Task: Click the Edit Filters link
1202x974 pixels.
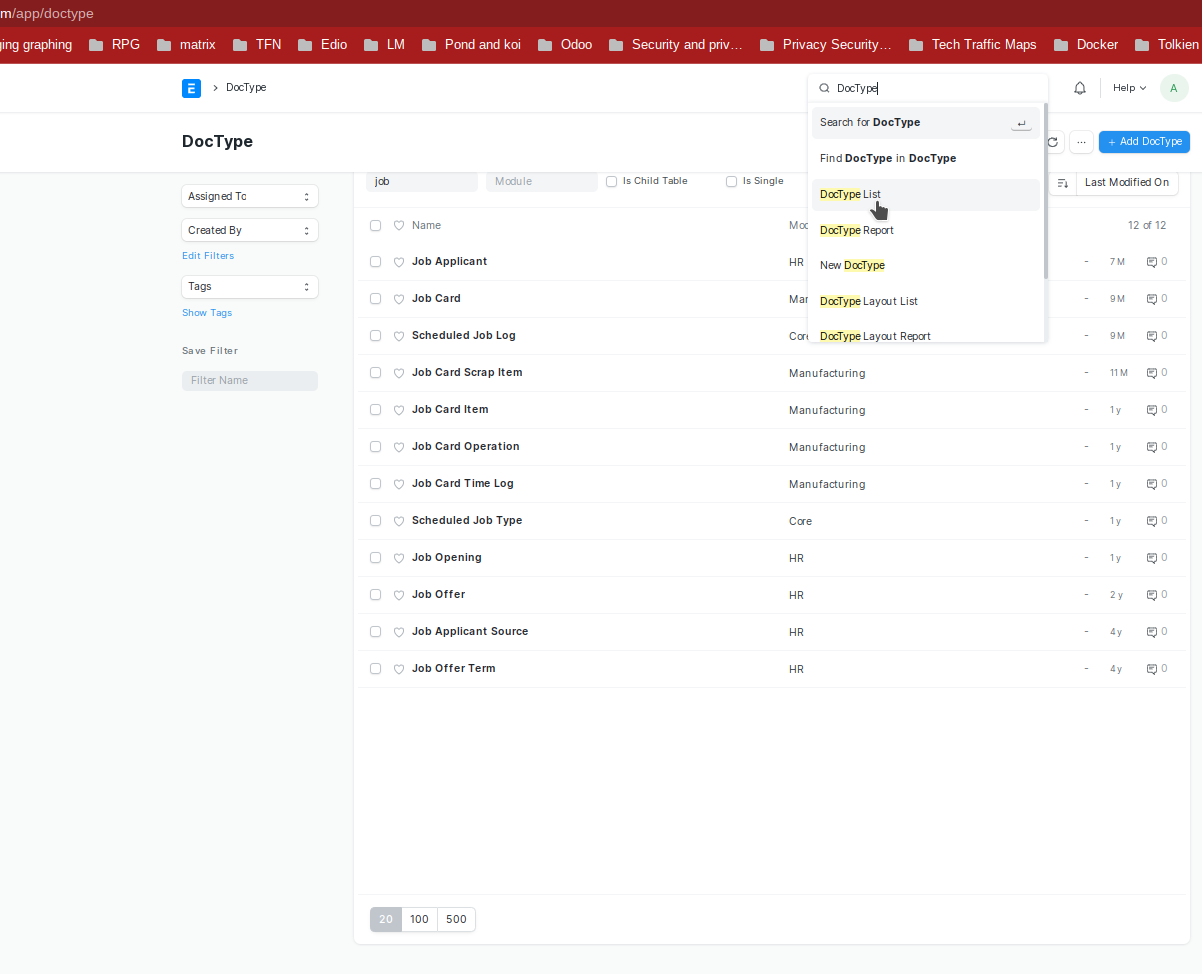Action: [x=208, y=256]
